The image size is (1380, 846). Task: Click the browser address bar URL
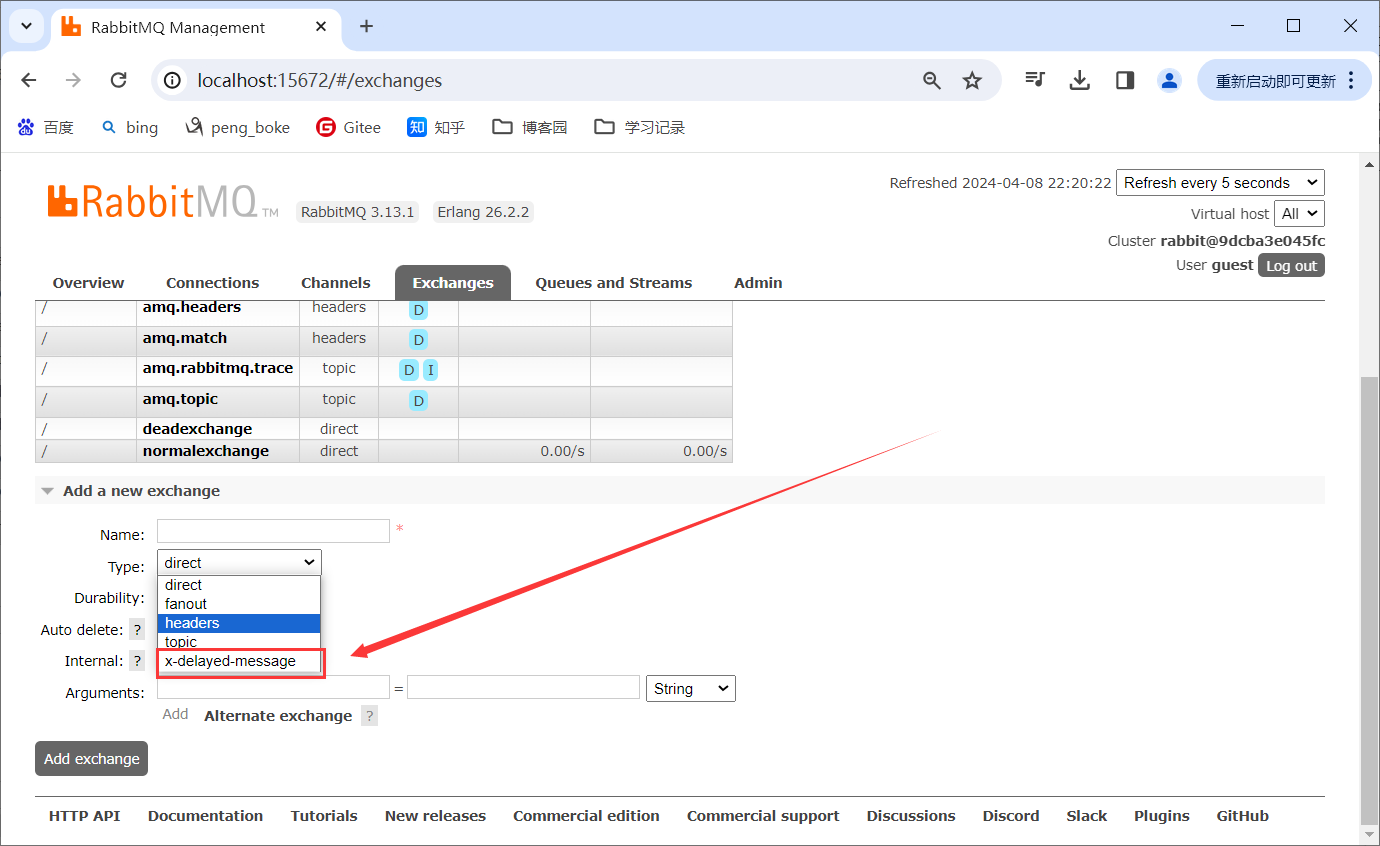(320, 80)
